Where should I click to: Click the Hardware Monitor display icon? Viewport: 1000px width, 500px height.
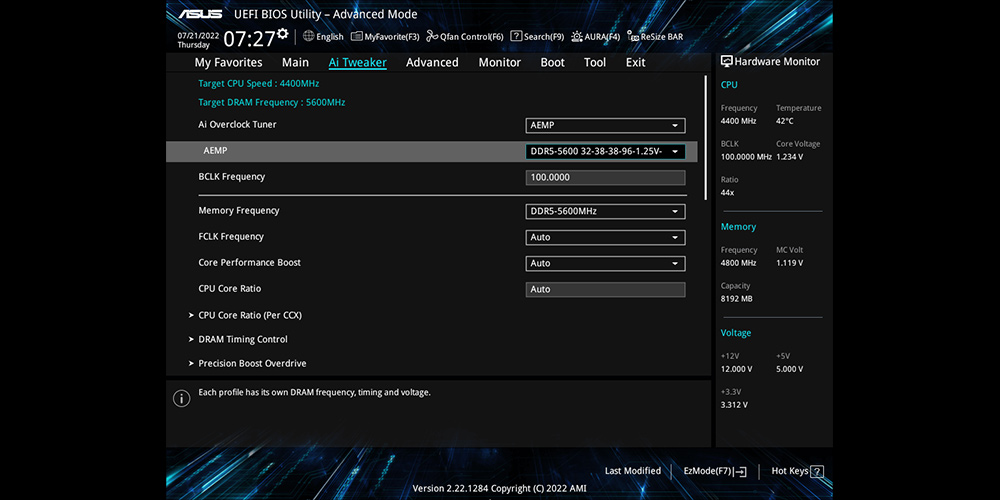tap(726, 61)
